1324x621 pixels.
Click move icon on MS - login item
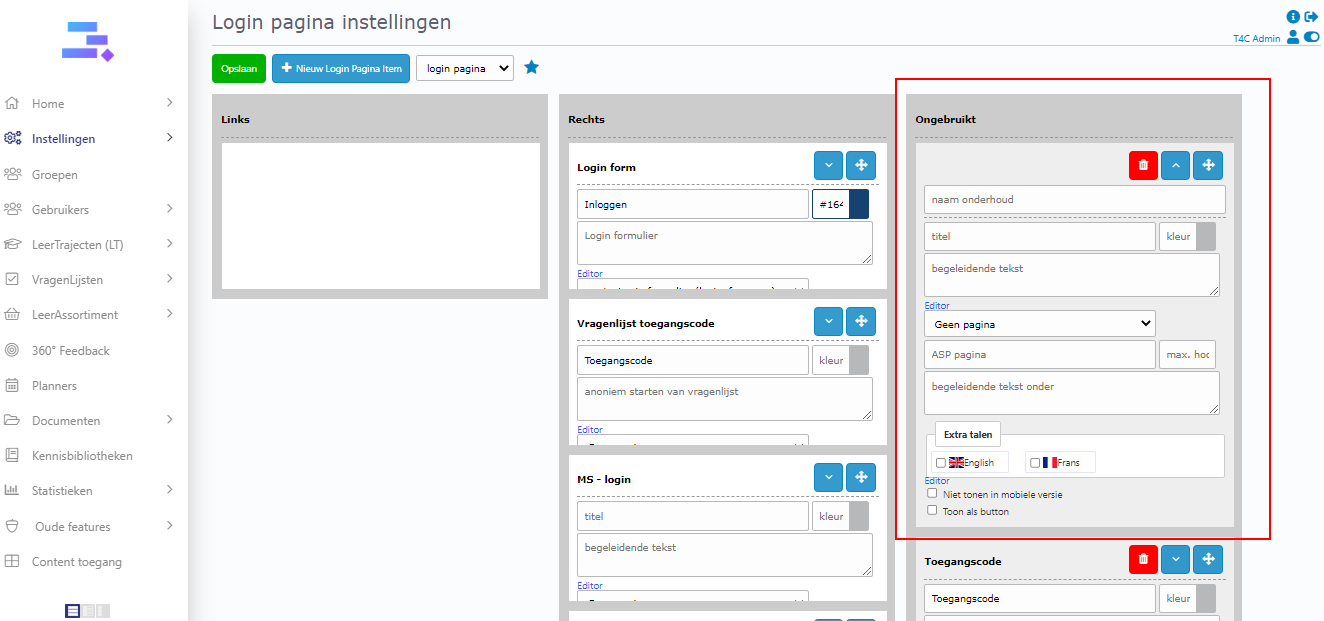(x=860, y=478)
